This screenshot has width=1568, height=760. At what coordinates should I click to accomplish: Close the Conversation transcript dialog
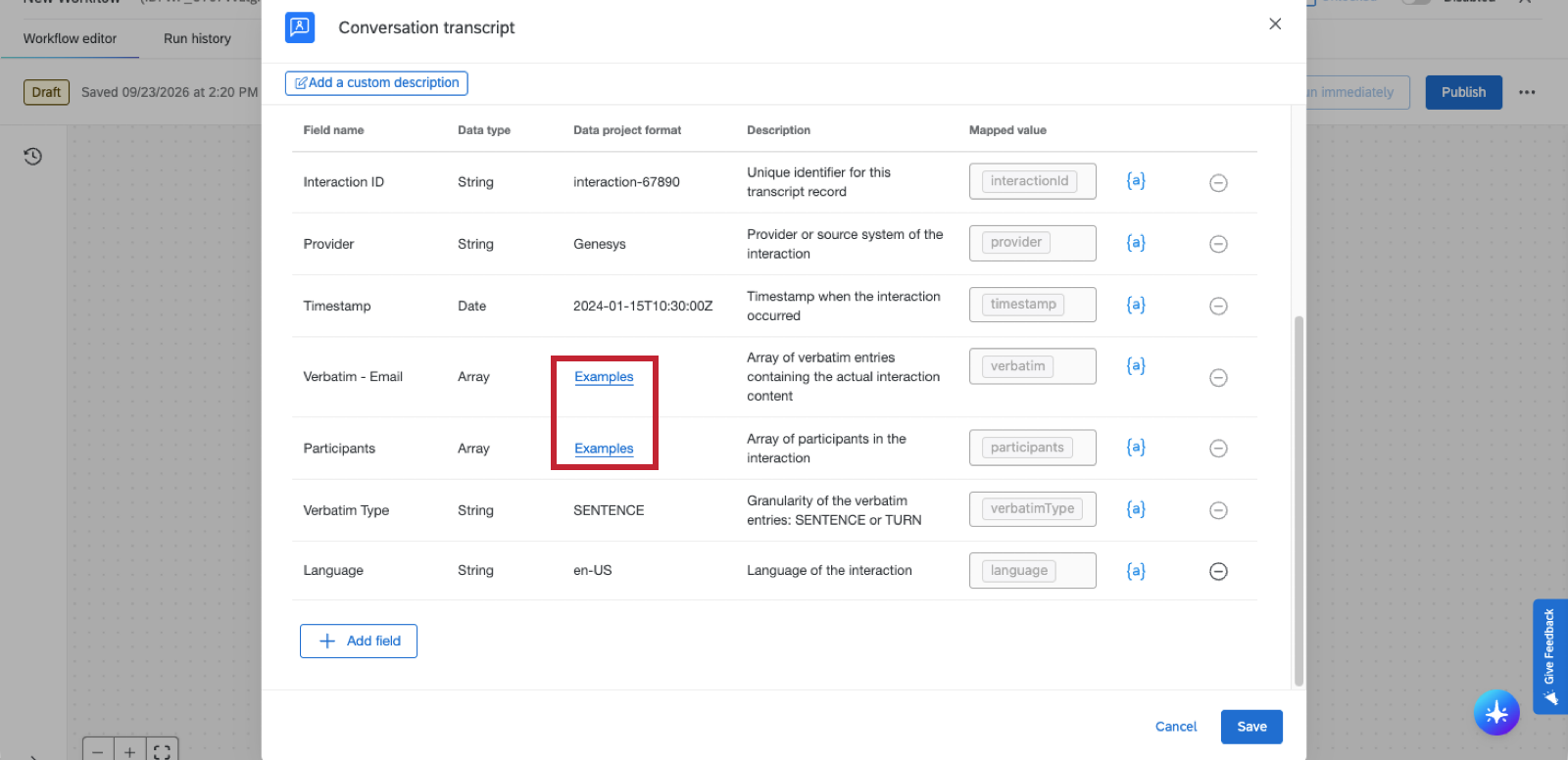point(1275,24)
